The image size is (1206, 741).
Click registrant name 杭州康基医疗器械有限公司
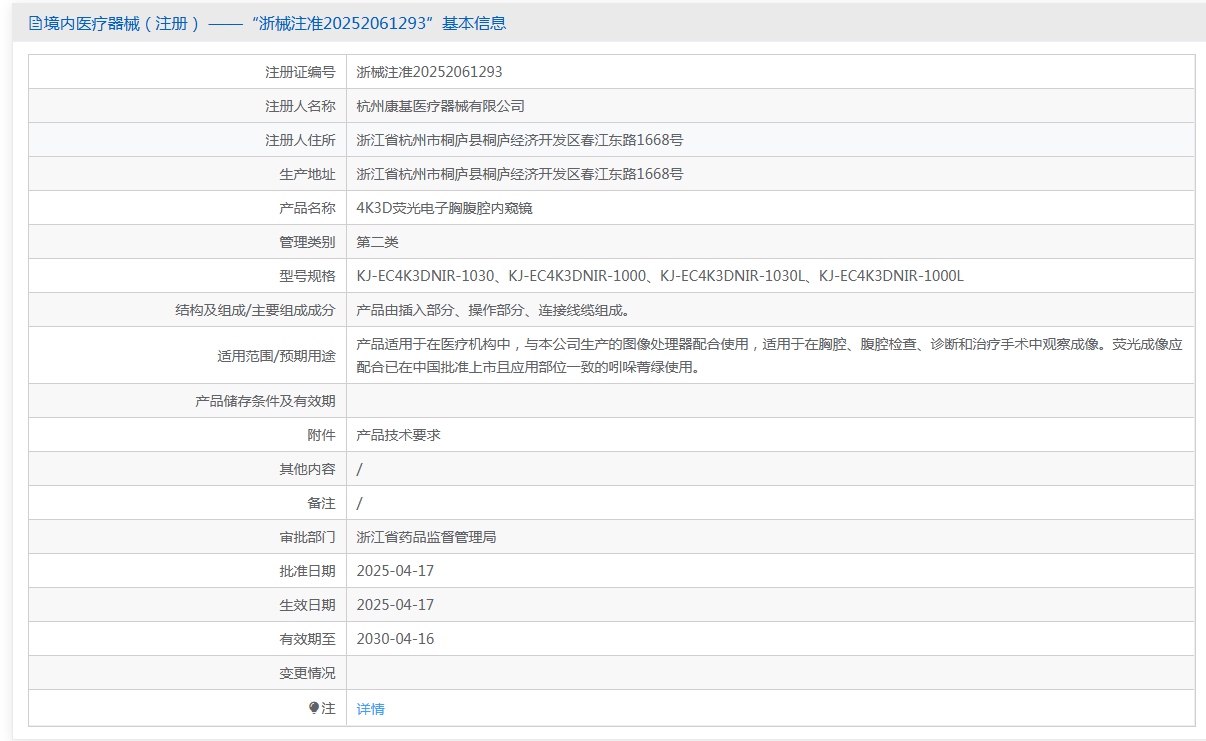tap(440, 106)
